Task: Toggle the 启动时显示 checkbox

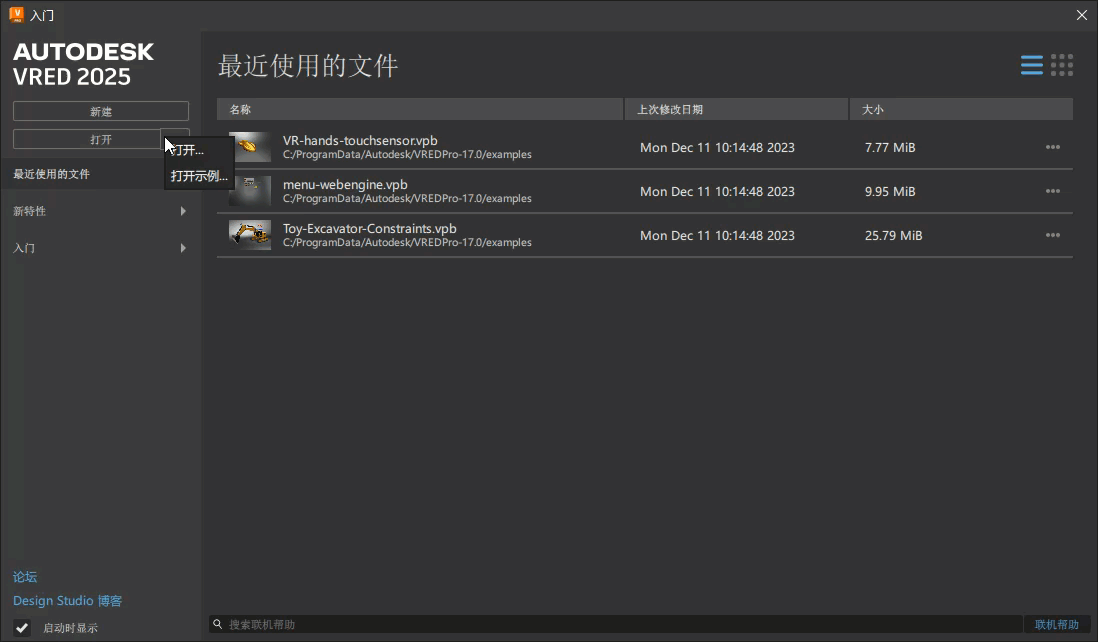Action: (22, 628)
